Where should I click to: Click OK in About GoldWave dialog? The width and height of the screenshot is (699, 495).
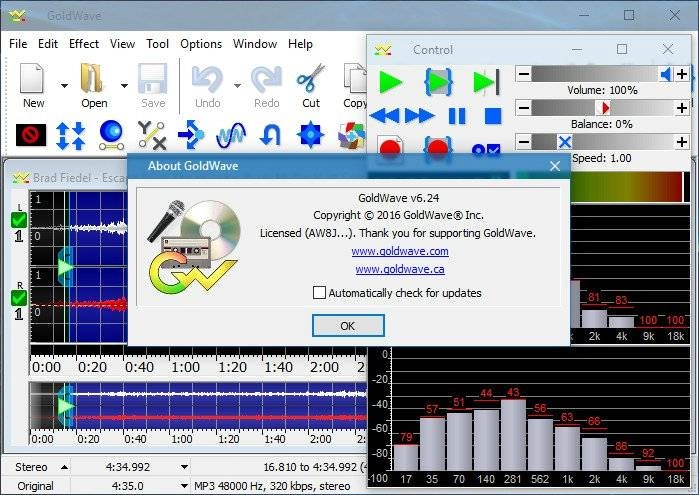[348, 326]
